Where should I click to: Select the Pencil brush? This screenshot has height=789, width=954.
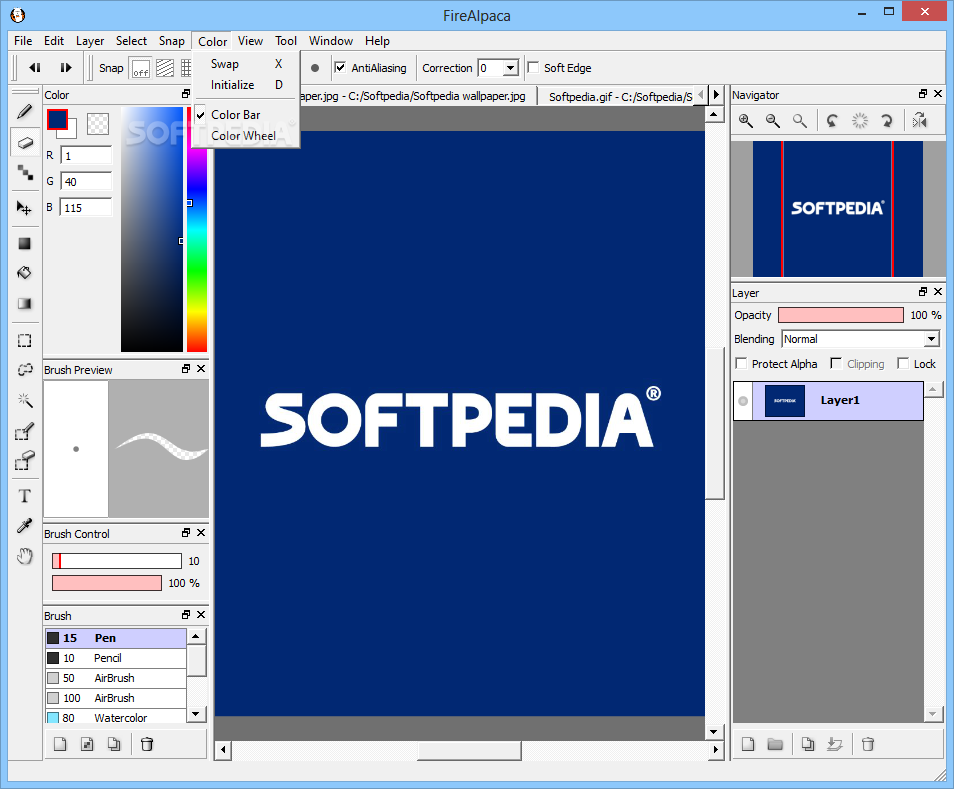point(116,658)
